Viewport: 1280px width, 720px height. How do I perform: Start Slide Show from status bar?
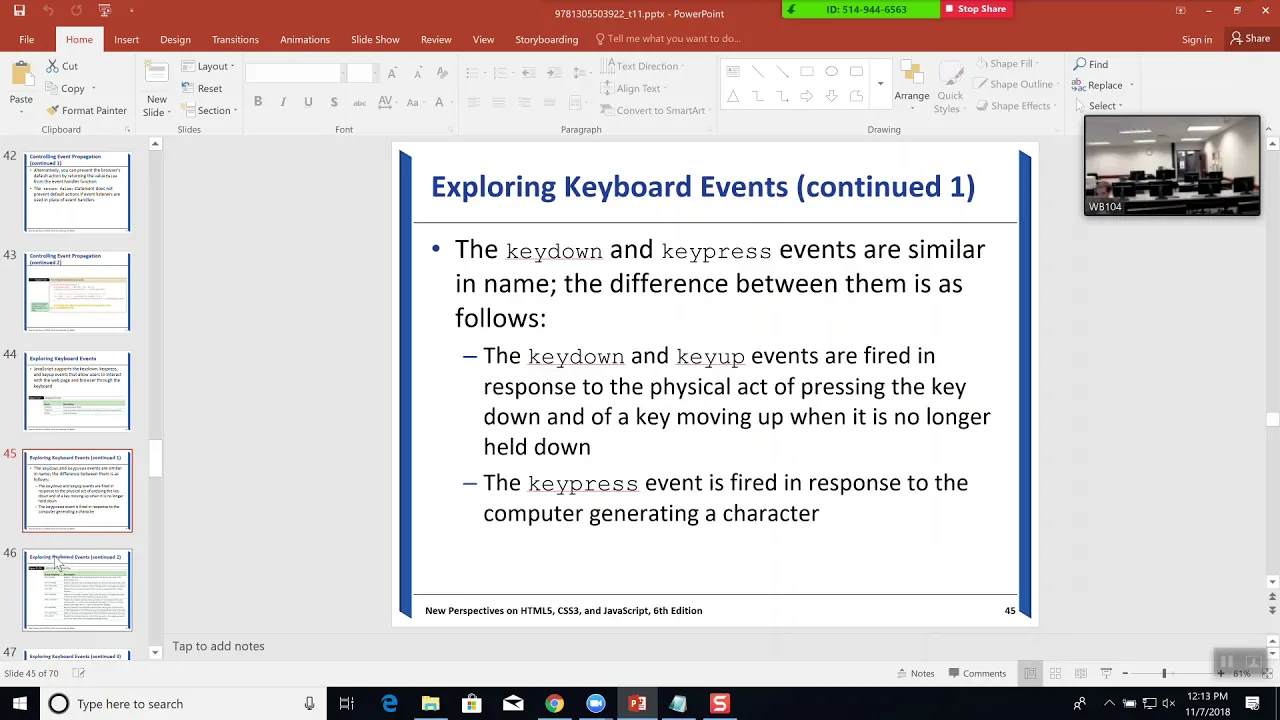point(1106,673)
